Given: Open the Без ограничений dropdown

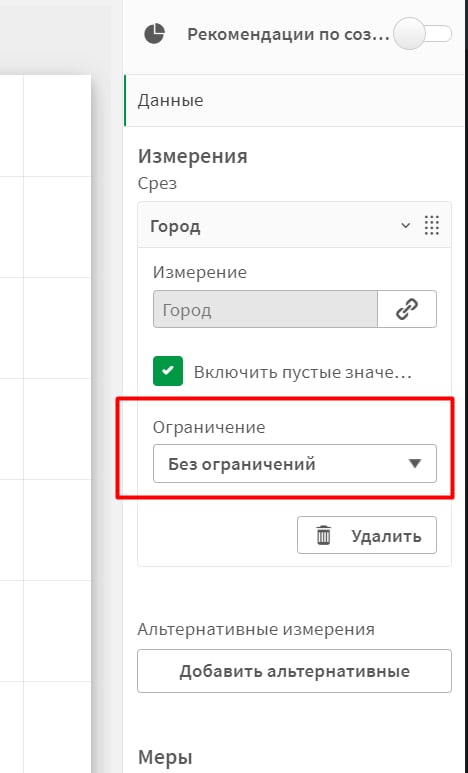Looking at the screenshot, I should [x=295, y=463].
